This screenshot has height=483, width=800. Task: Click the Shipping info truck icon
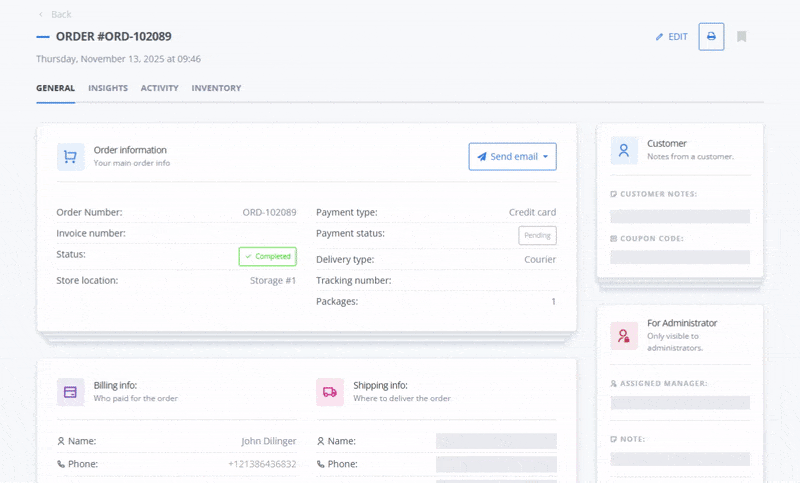pyautogui.click(x=330, y=392)
